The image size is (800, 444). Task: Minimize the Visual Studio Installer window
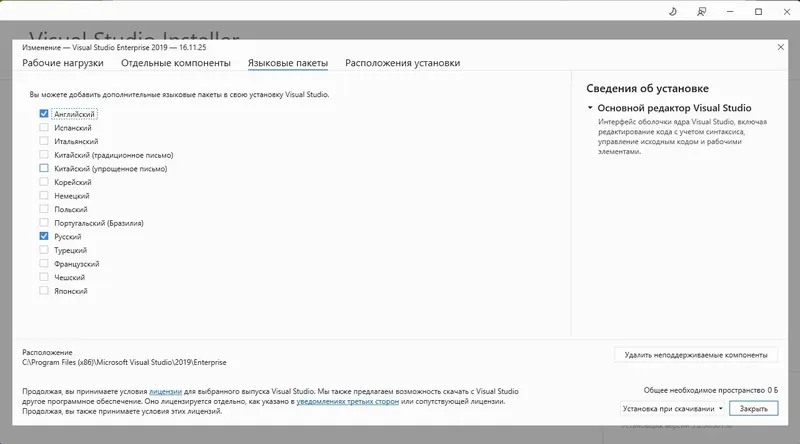coord(730,12)
